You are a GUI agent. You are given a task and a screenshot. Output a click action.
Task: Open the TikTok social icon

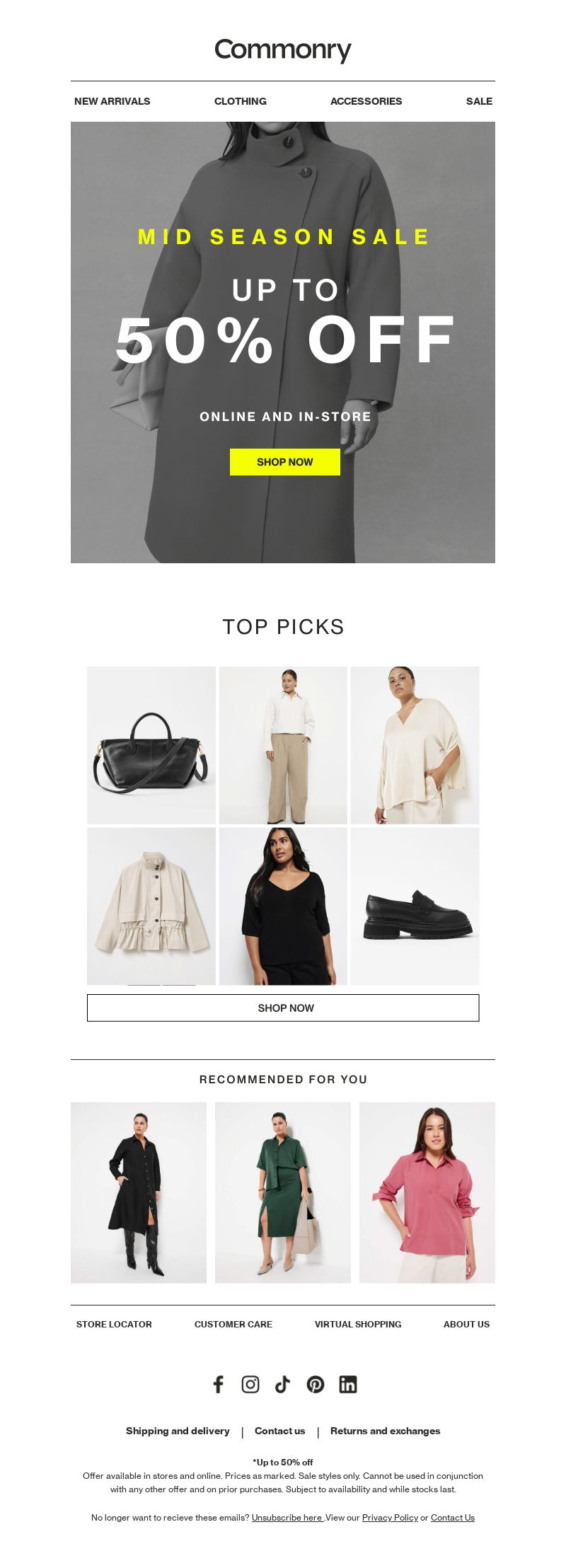(x=283, y=1384)
